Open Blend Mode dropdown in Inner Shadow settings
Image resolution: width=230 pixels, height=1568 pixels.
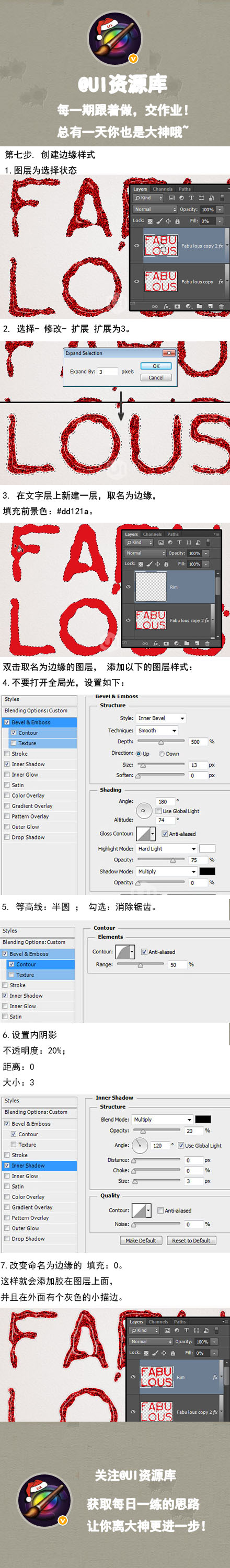tap(163, 1120)
